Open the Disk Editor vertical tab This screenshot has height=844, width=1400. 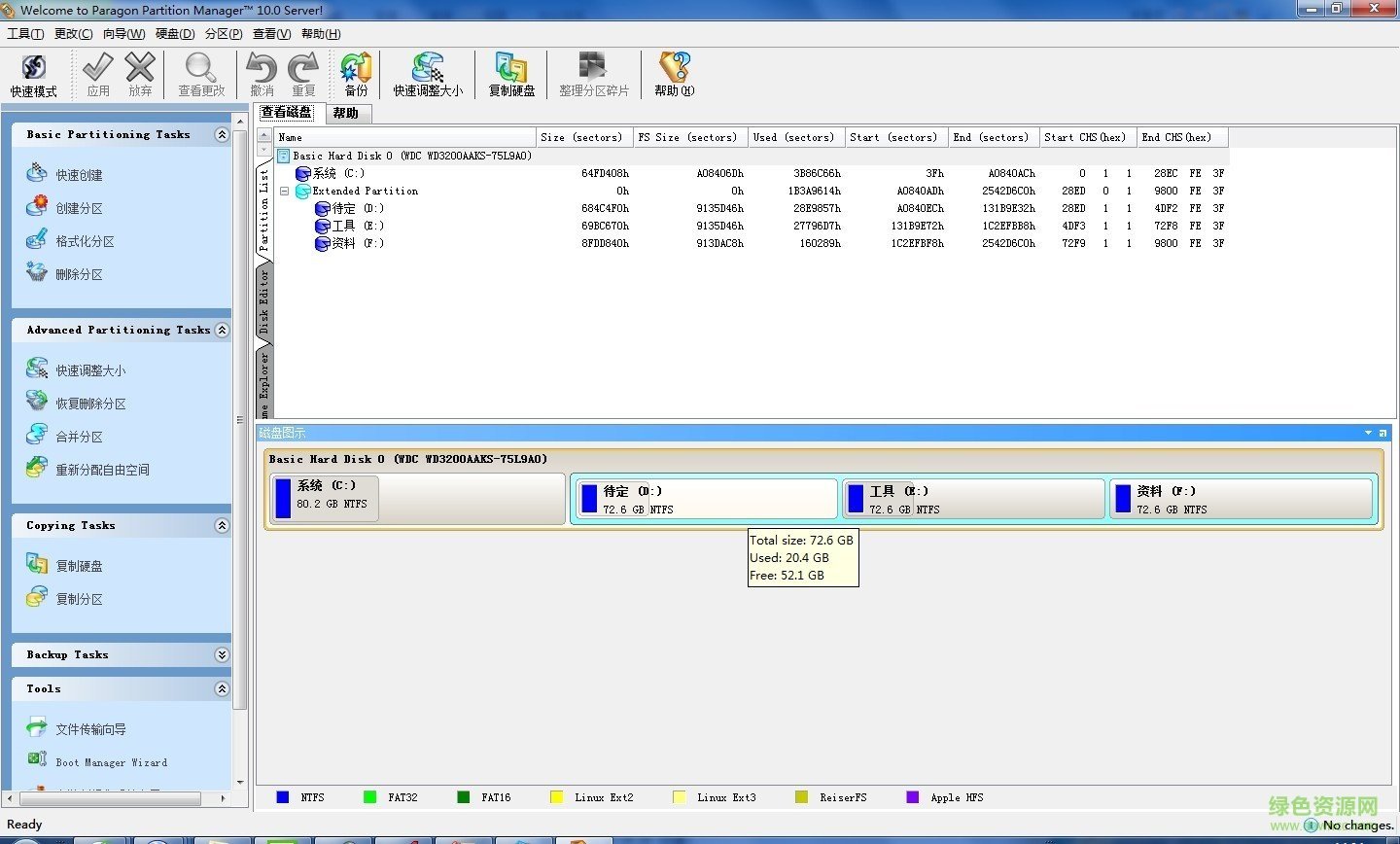pos(263,301)
